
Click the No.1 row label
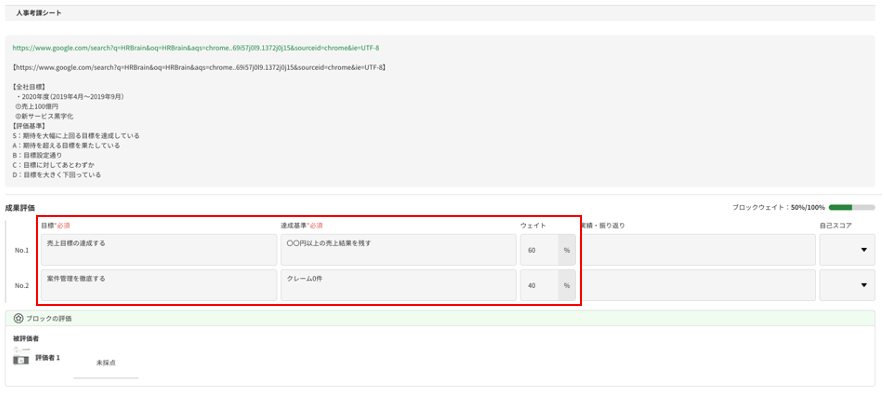tap(22, 250)
